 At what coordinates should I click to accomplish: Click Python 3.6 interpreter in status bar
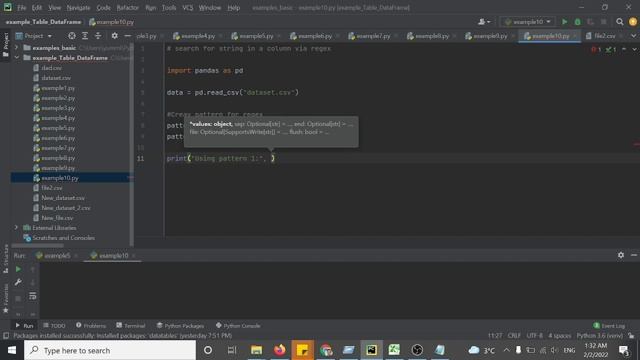click(x=600, y=336)
